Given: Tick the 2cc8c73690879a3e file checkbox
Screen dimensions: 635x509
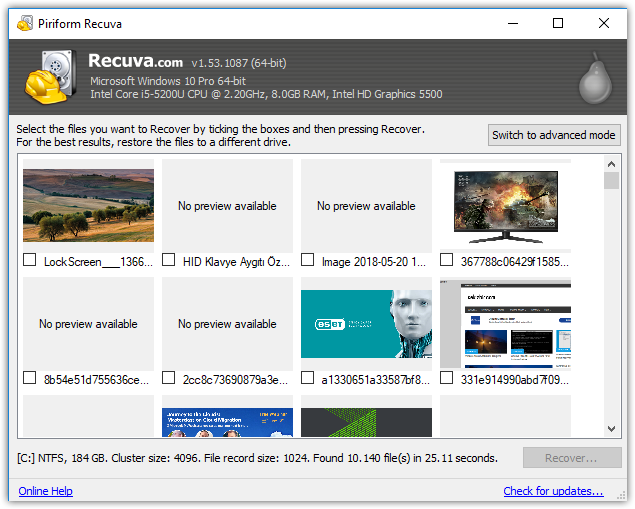Looking at the screenshot, I should tap(168, 378).
